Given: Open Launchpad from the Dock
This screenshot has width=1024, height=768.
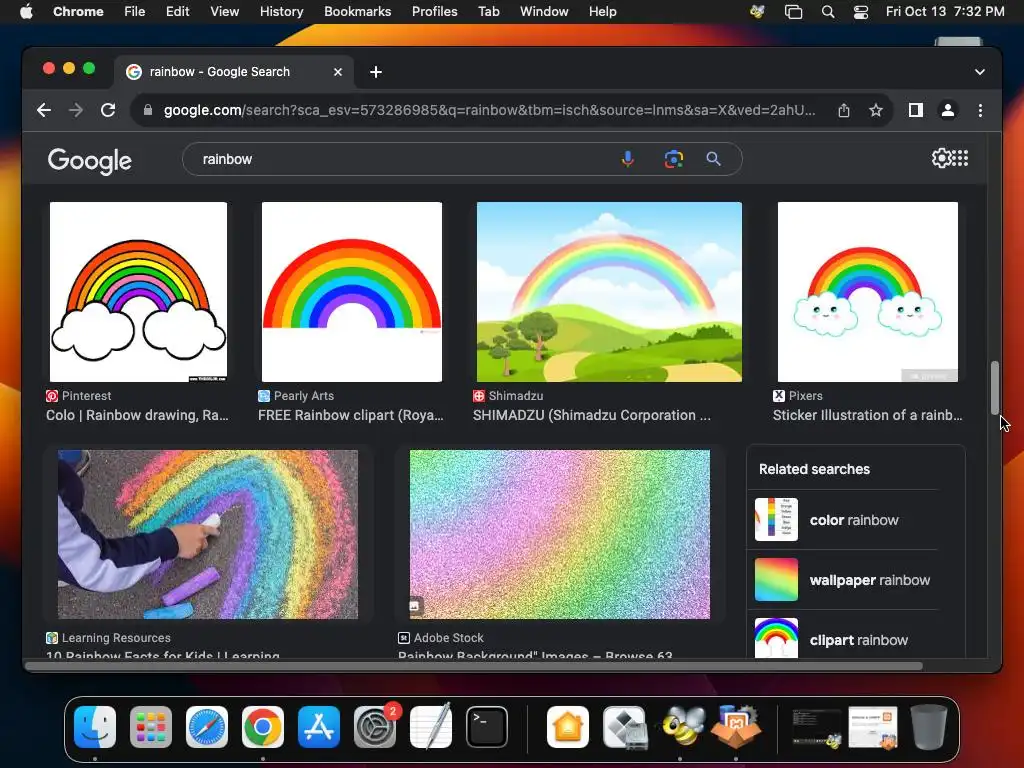Looking at the screenshot, I should point(151,727).
